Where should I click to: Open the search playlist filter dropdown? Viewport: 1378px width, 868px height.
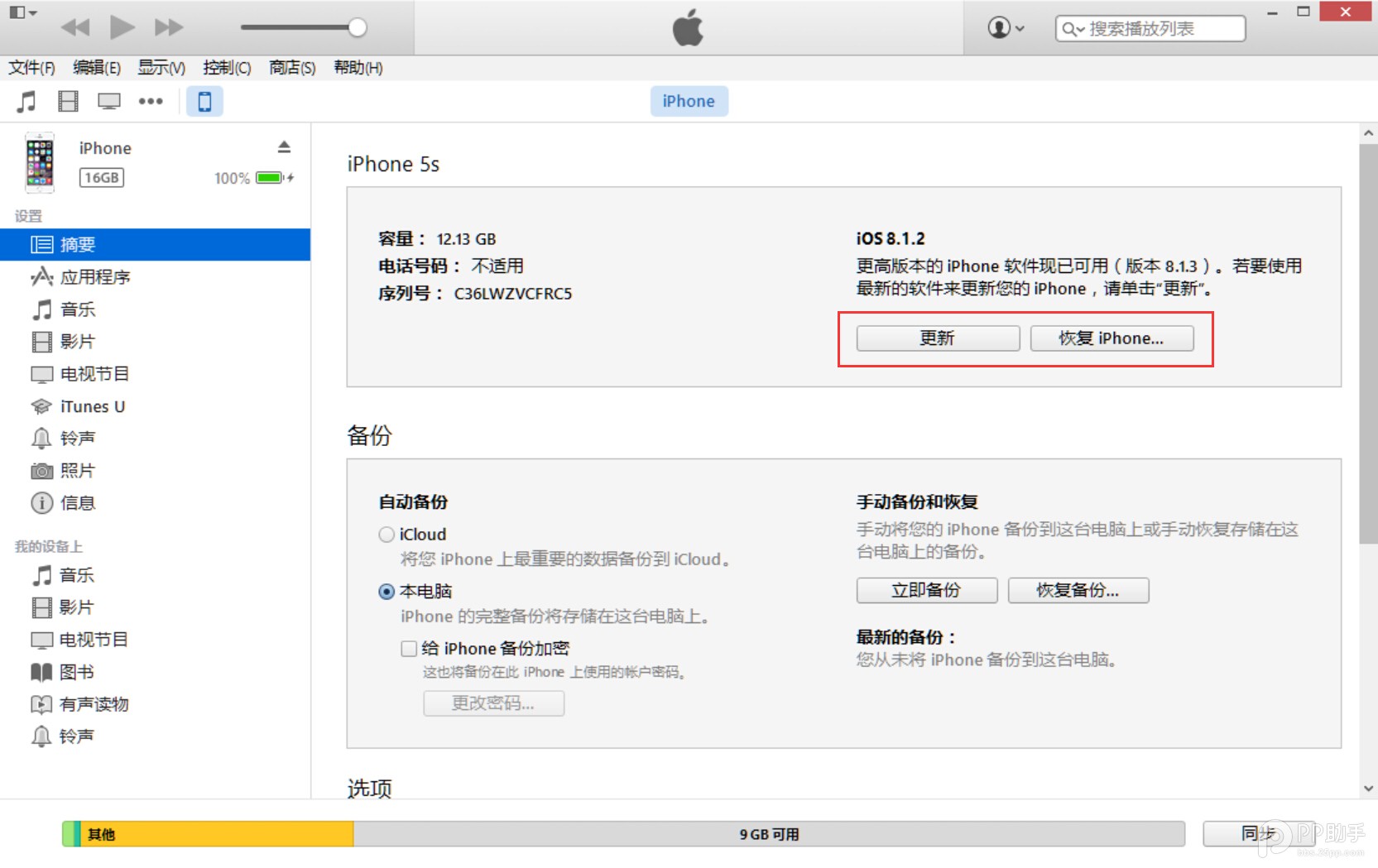click(1074, 27)
